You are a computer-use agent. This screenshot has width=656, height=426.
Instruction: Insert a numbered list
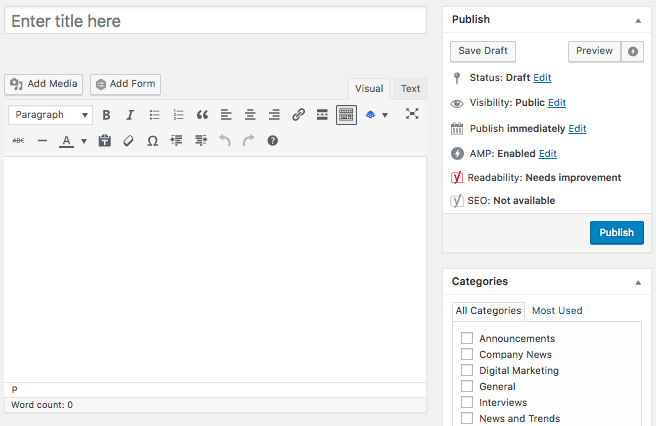click(178, 115)
